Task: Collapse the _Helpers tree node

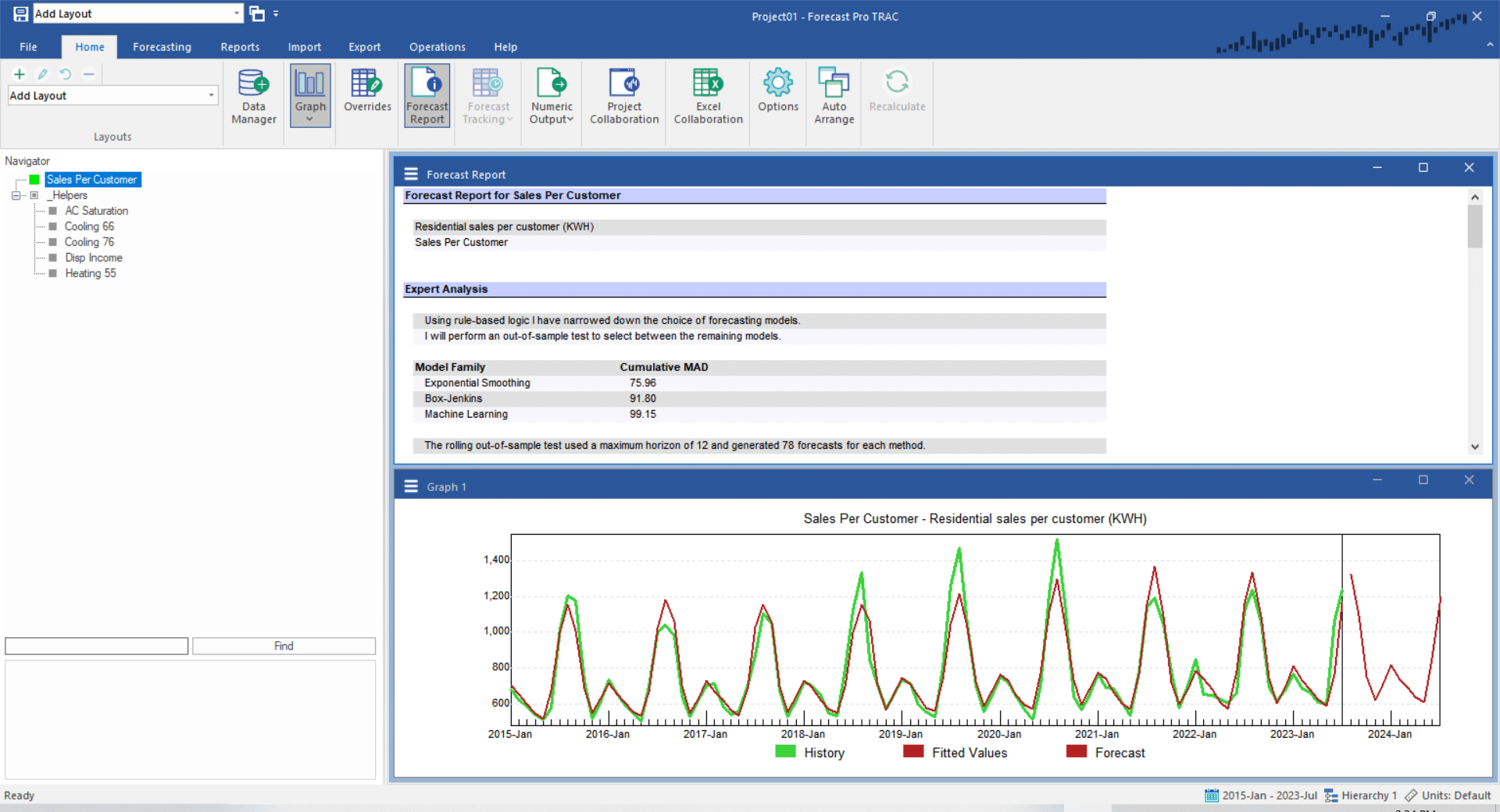Action: pyautogui.click(x=16, y=195)
